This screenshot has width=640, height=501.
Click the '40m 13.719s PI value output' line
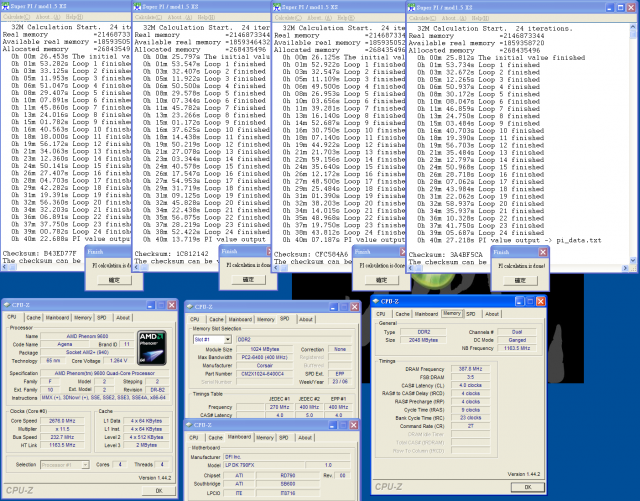[205, 239]
